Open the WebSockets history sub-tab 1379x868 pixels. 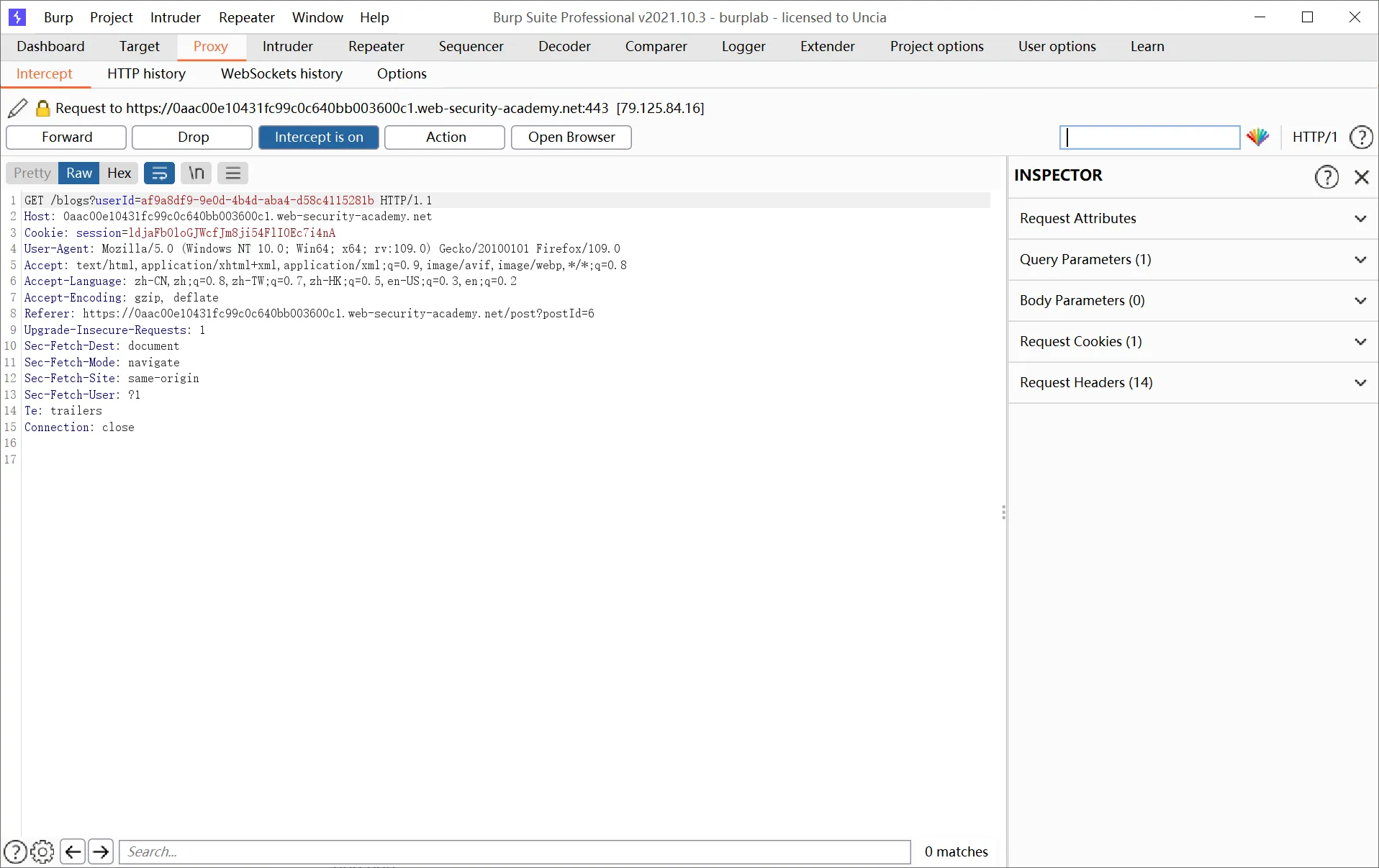coord(281,73)
